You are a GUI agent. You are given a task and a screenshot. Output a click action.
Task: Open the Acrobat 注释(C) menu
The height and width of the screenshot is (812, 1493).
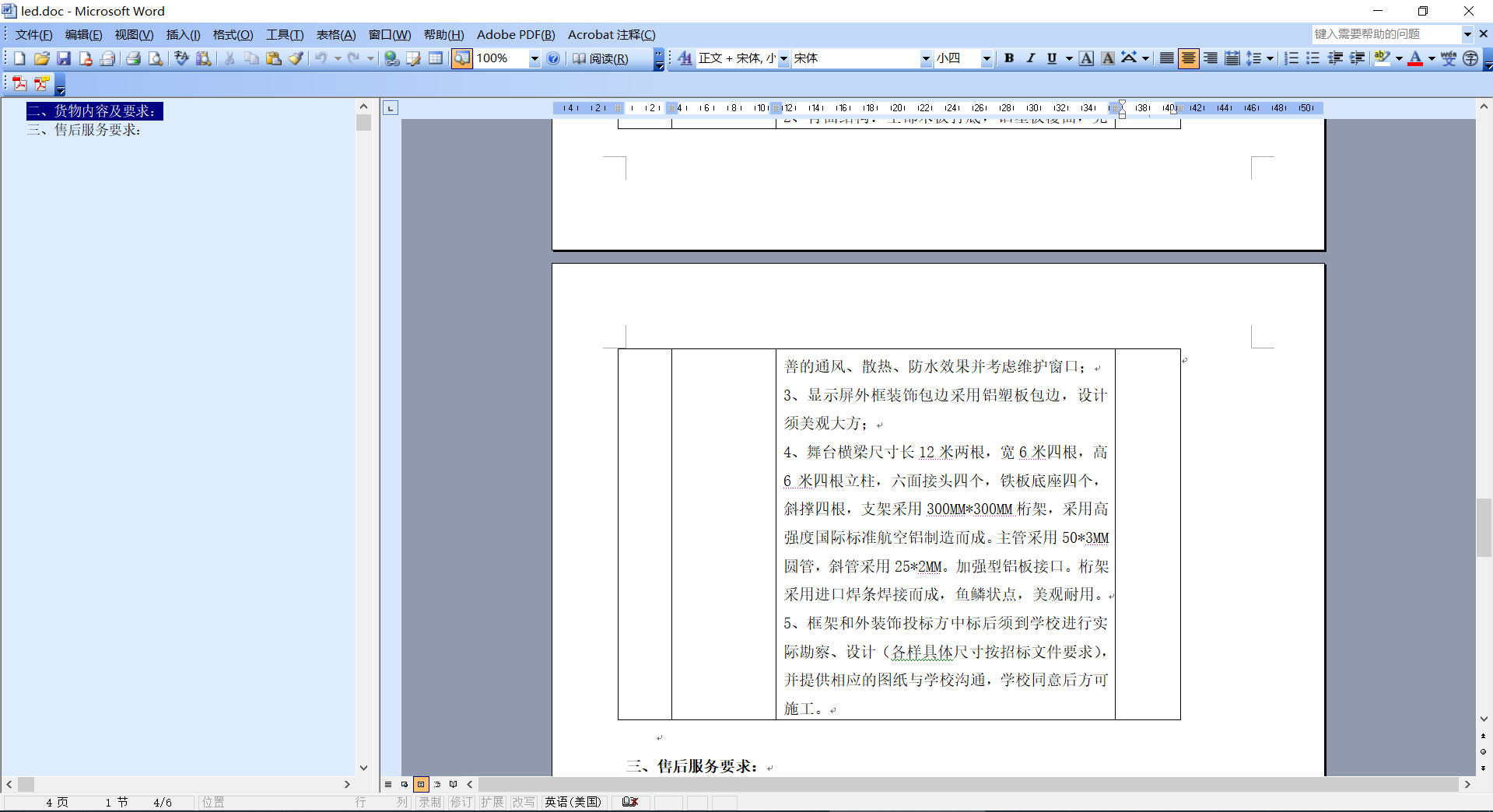(x=612, y=35)
